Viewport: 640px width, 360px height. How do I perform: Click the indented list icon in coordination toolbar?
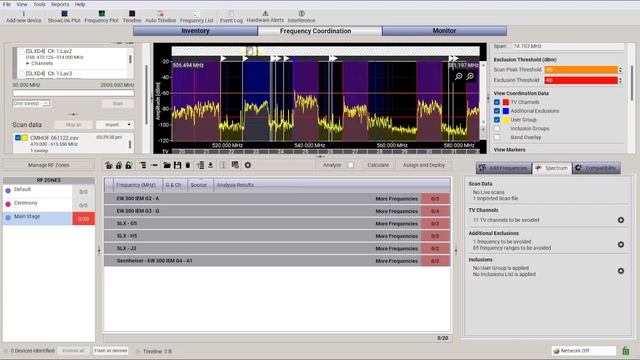143,165
